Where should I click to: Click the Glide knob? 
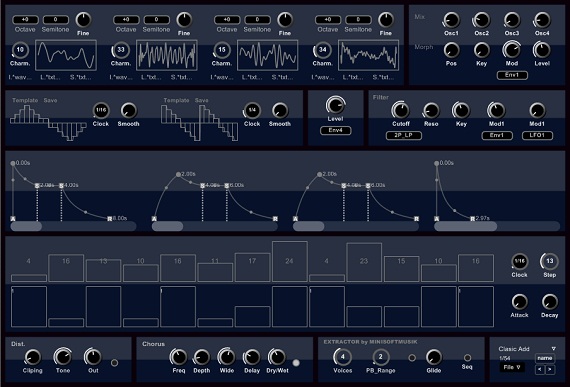pos(433,358)
